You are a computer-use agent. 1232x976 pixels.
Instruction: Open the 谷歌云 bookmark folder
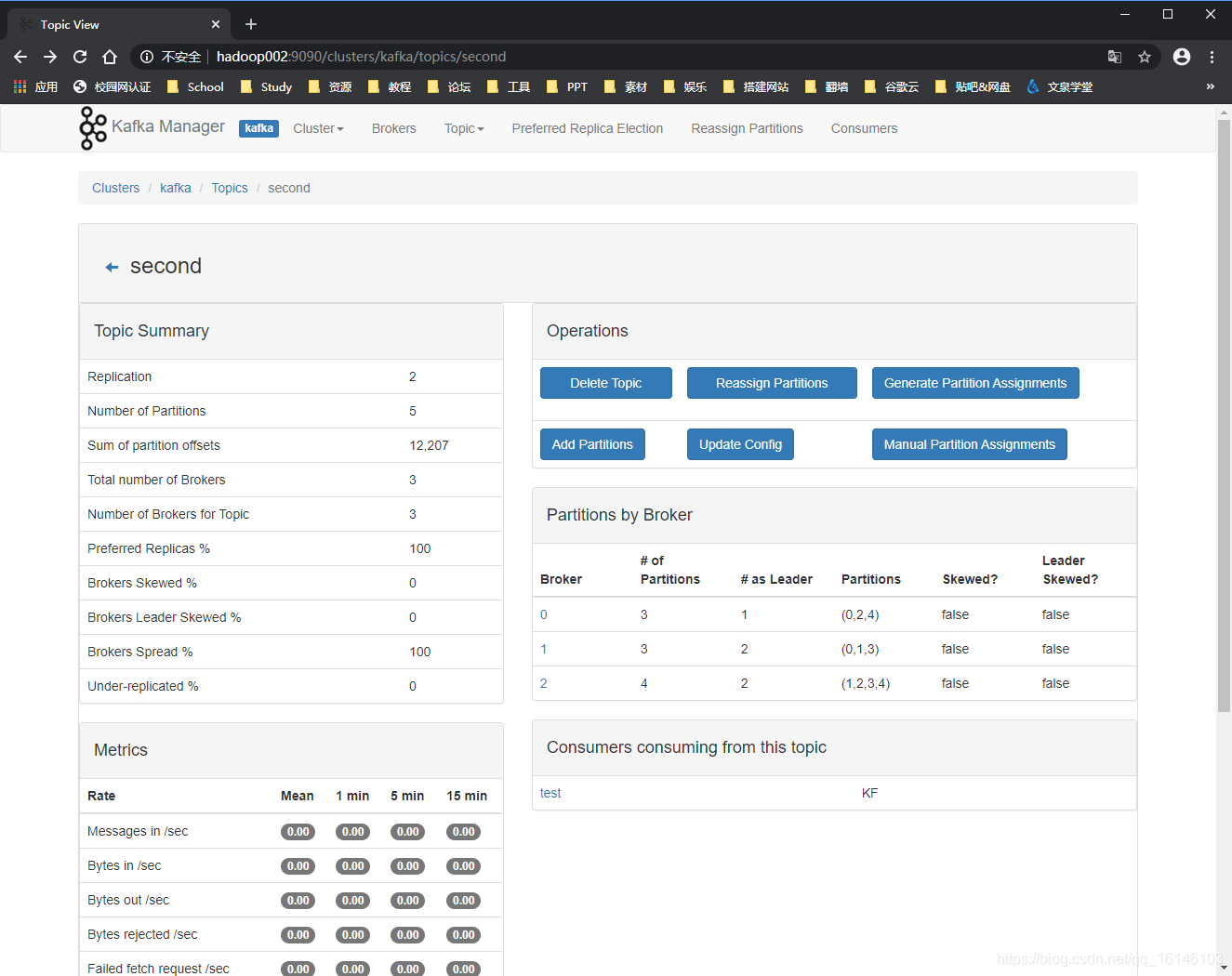tap(892, 86)
